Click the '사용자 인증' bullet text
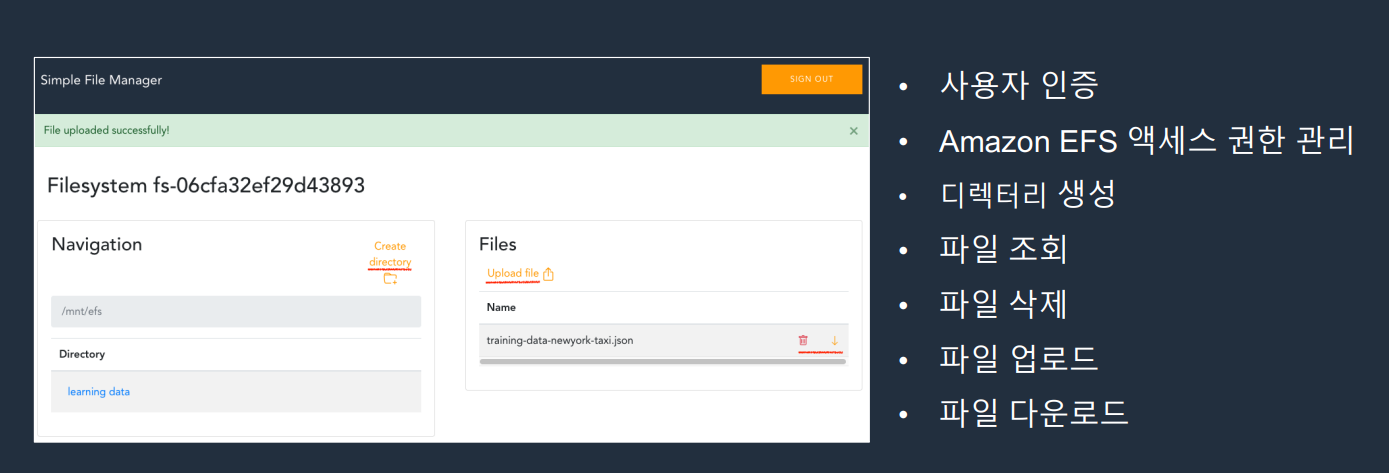 (1019, 86)
